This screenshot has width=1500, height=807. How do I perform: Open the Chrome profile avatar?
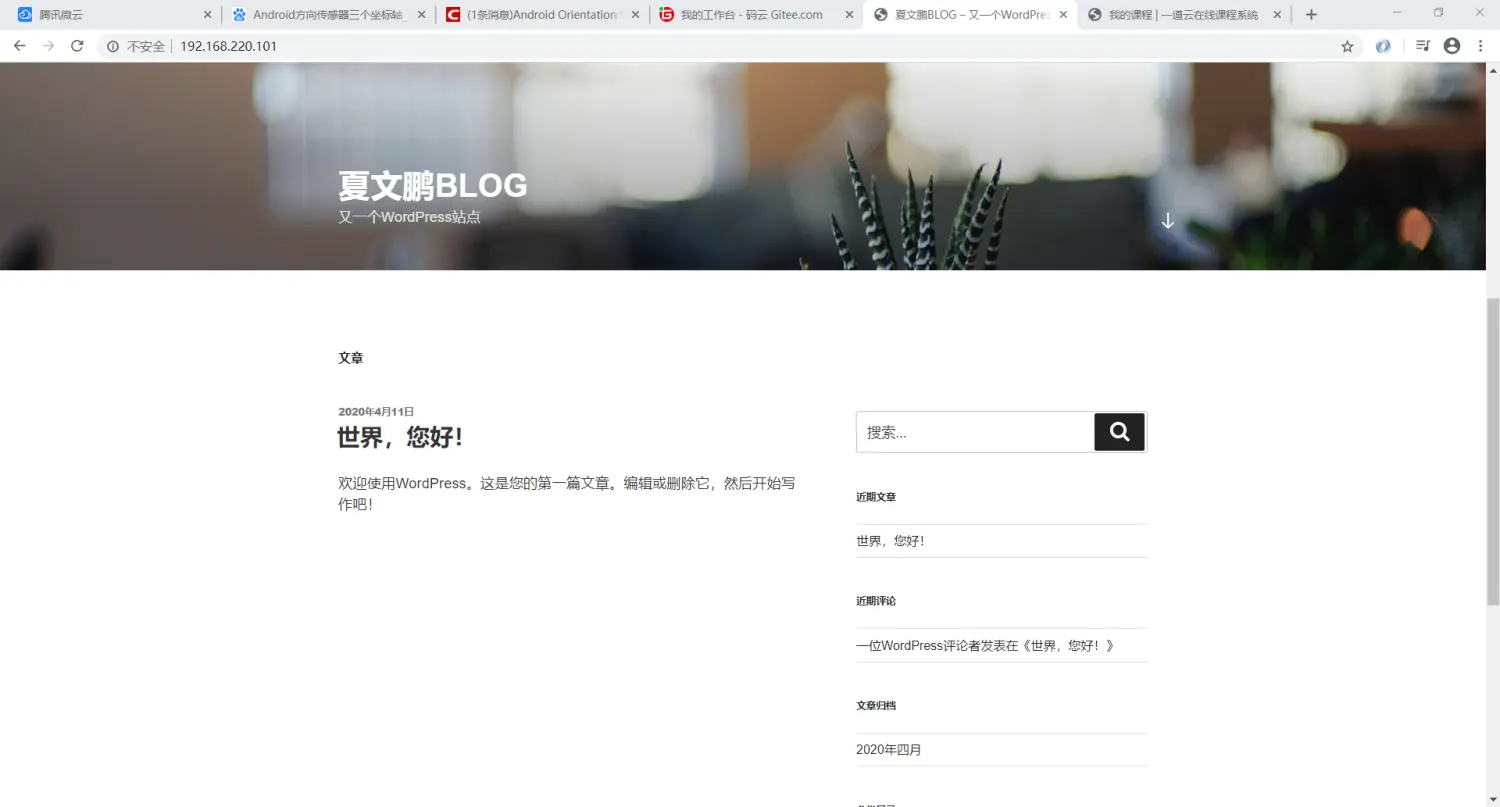(x=1452, y=46)
